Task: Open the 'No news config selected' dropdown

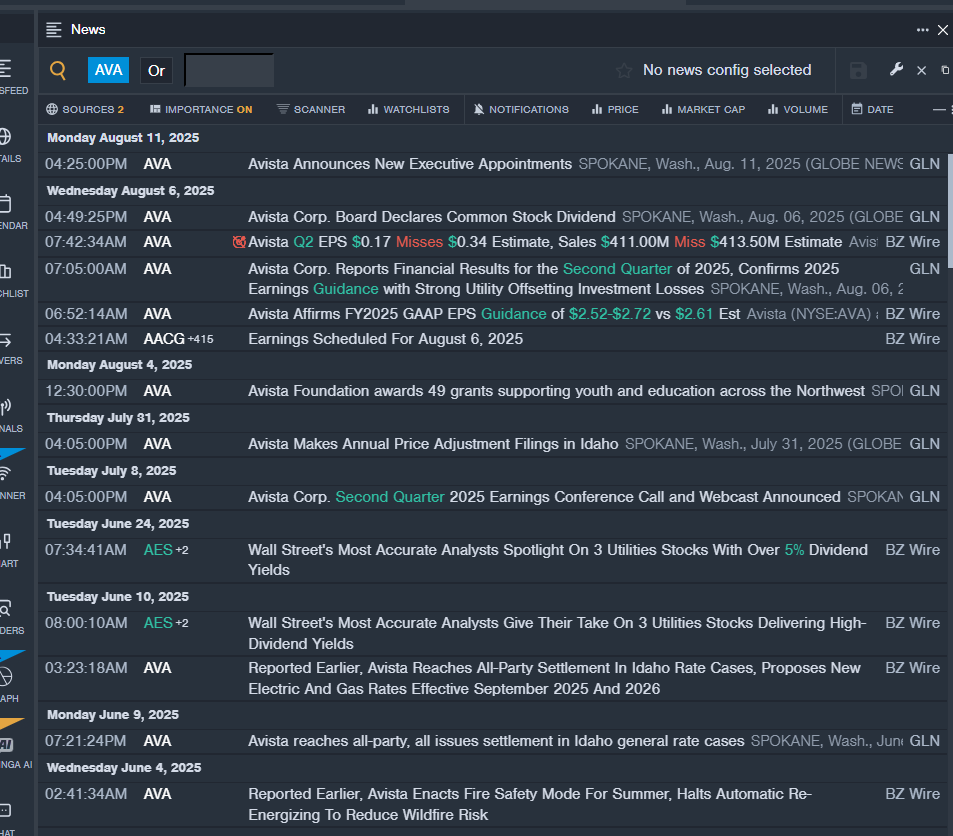Action: (727, 70)
